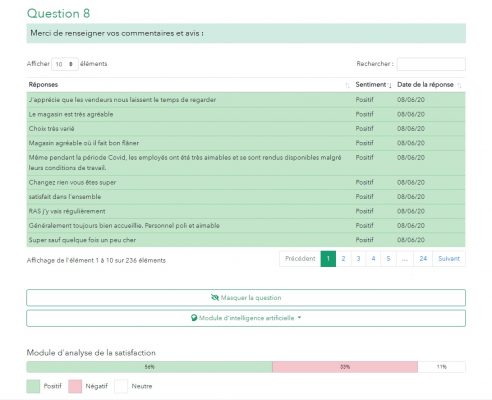Click 'Merci de renseigner vos commentaires' banner text
This screenshot has width=492, height=400.
tap(117, 33)
